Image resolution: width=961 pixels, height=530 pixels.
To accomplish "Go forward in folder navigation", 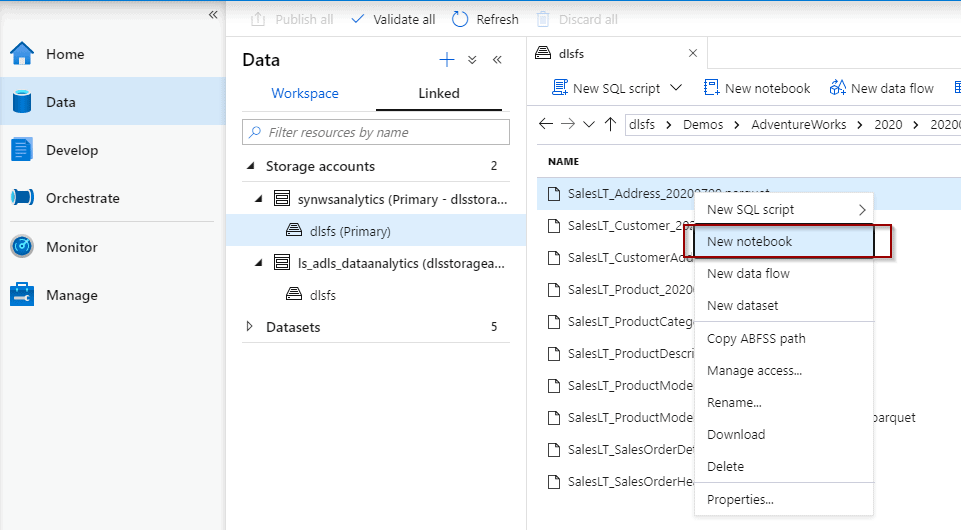I will pyautogui.click(x=568, y=124).
